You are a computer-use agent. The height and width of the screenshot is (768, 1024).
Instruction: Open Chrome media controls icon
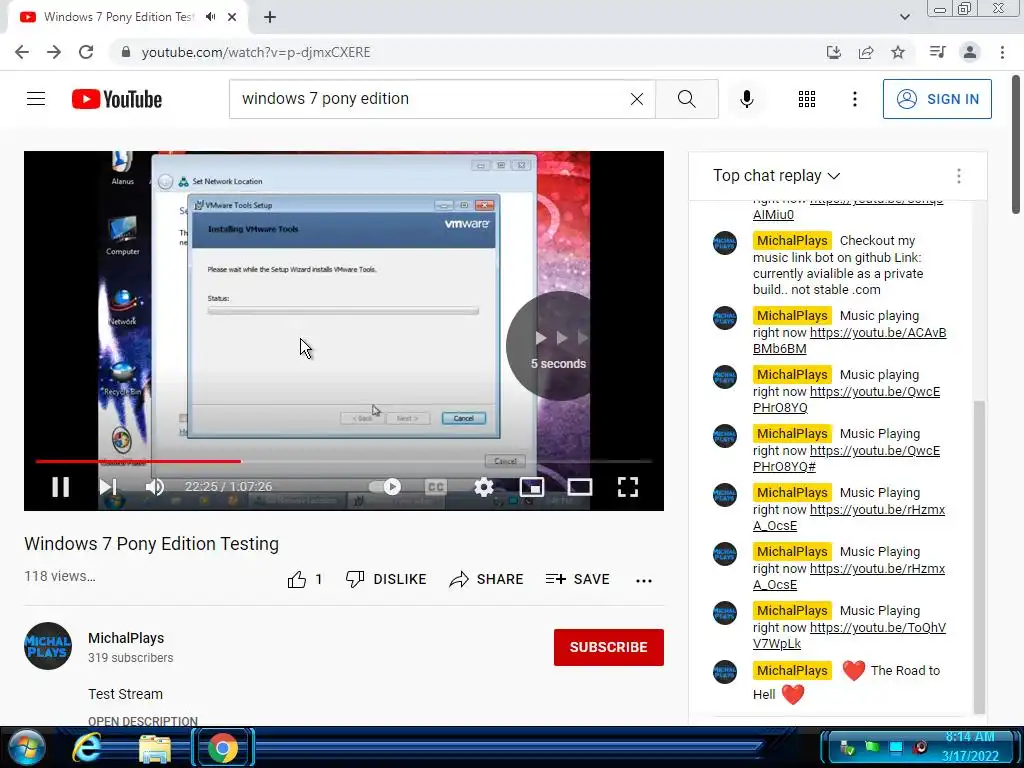938,52
